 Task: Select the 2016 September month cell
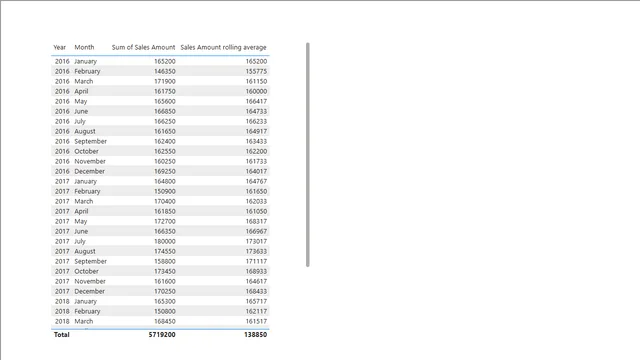(x=91, y=141)
